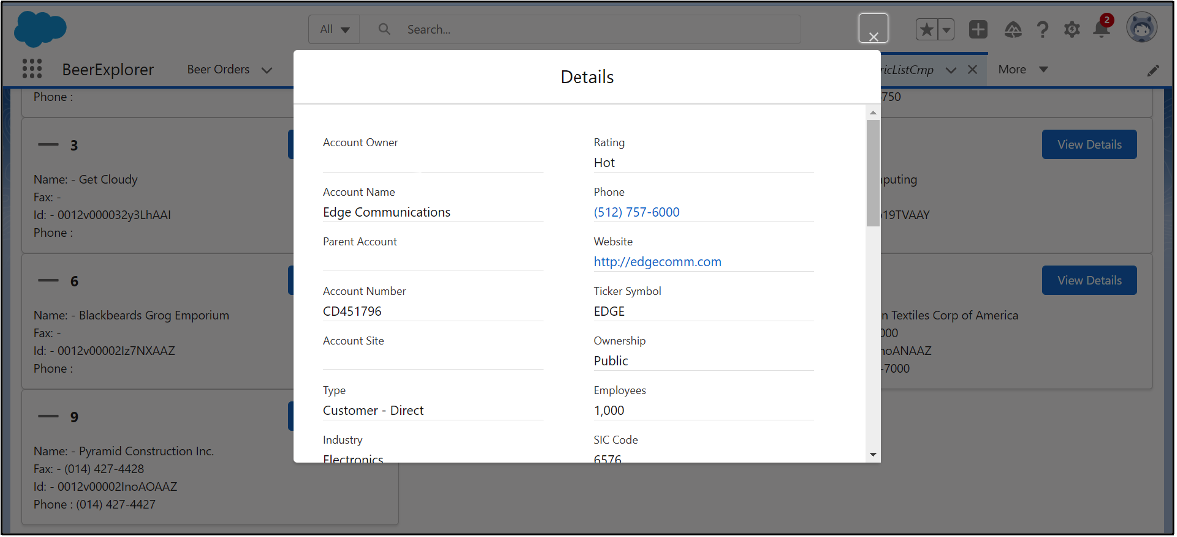Click the Blackbeards Grog Emporium name

point(154,315)
